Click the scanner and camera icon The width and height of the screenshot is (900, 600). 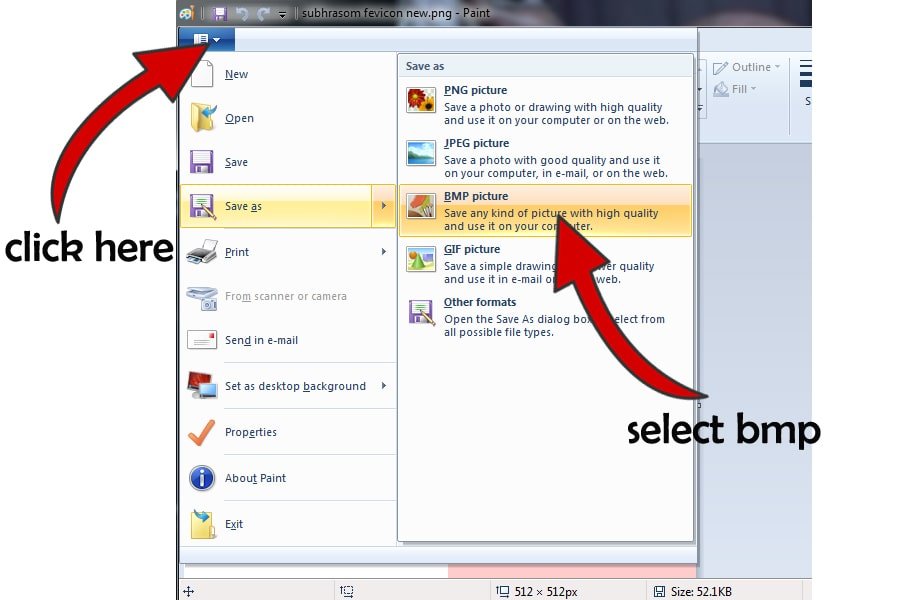click(202, 297)
